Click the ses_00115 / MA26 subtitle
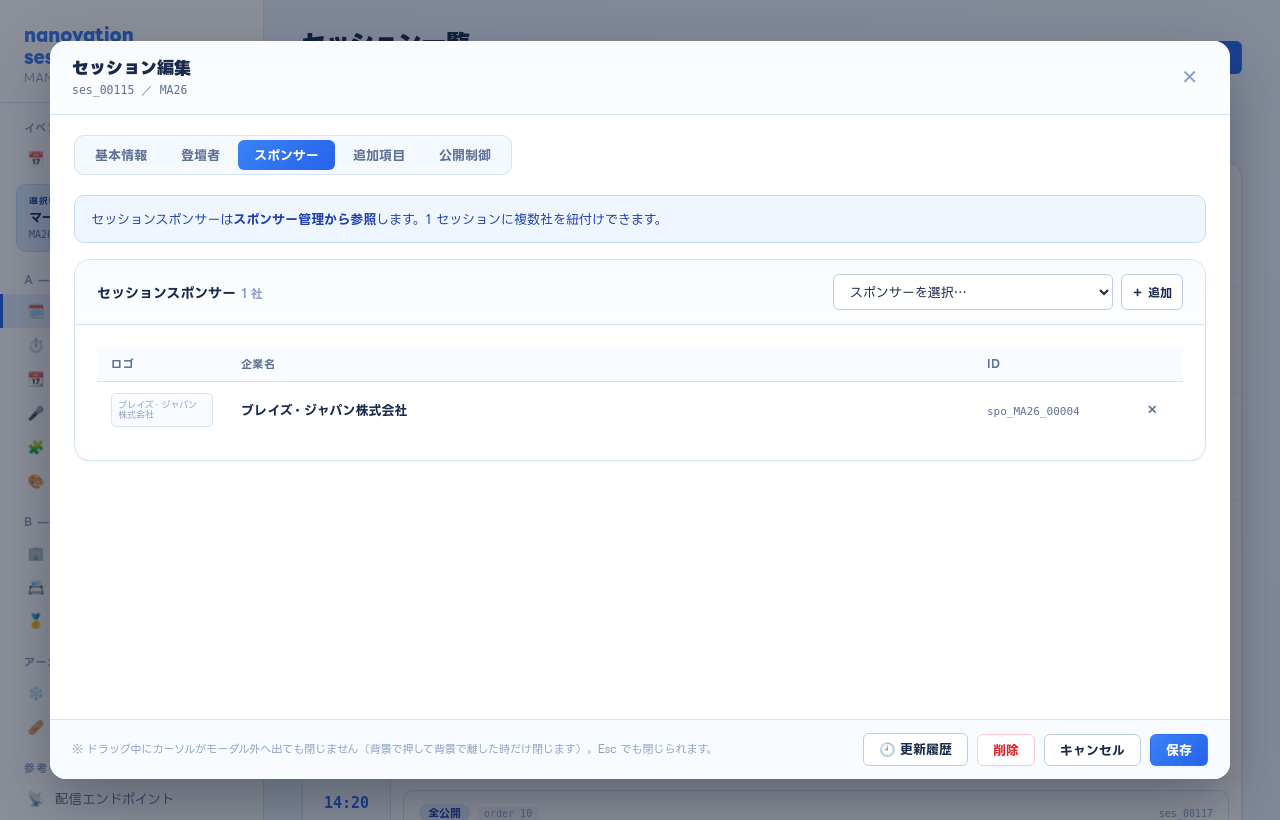Screen dimensions: 1280x820 (x=129, y=90)
